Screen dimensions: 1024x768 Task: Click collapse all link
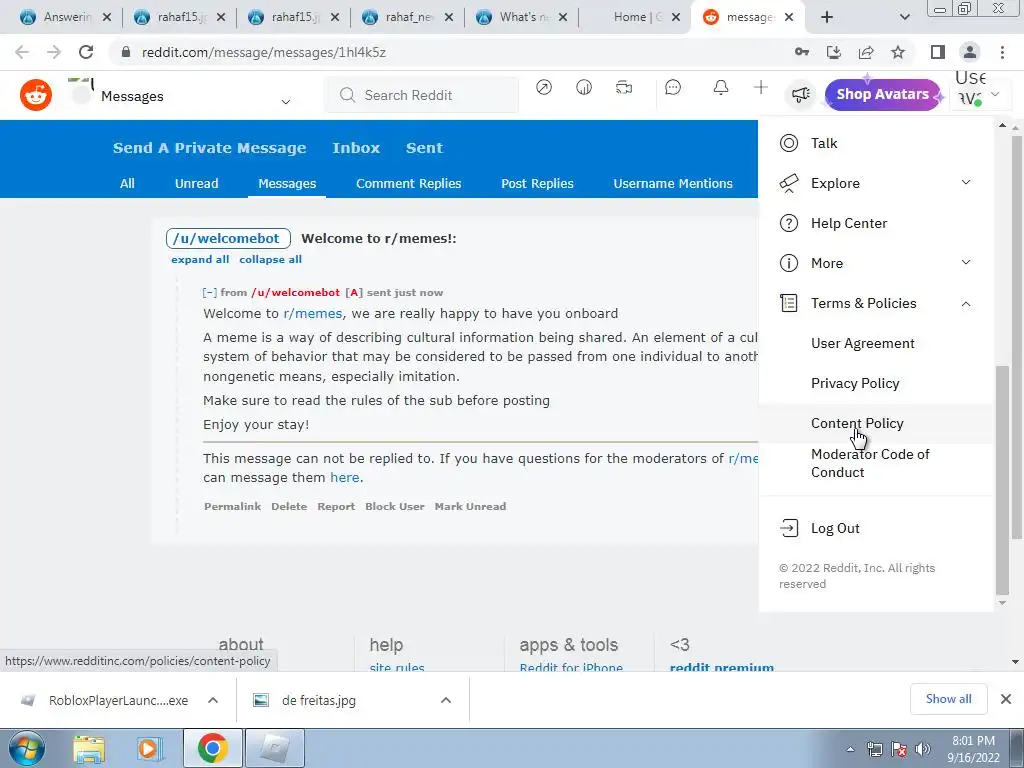270,259
